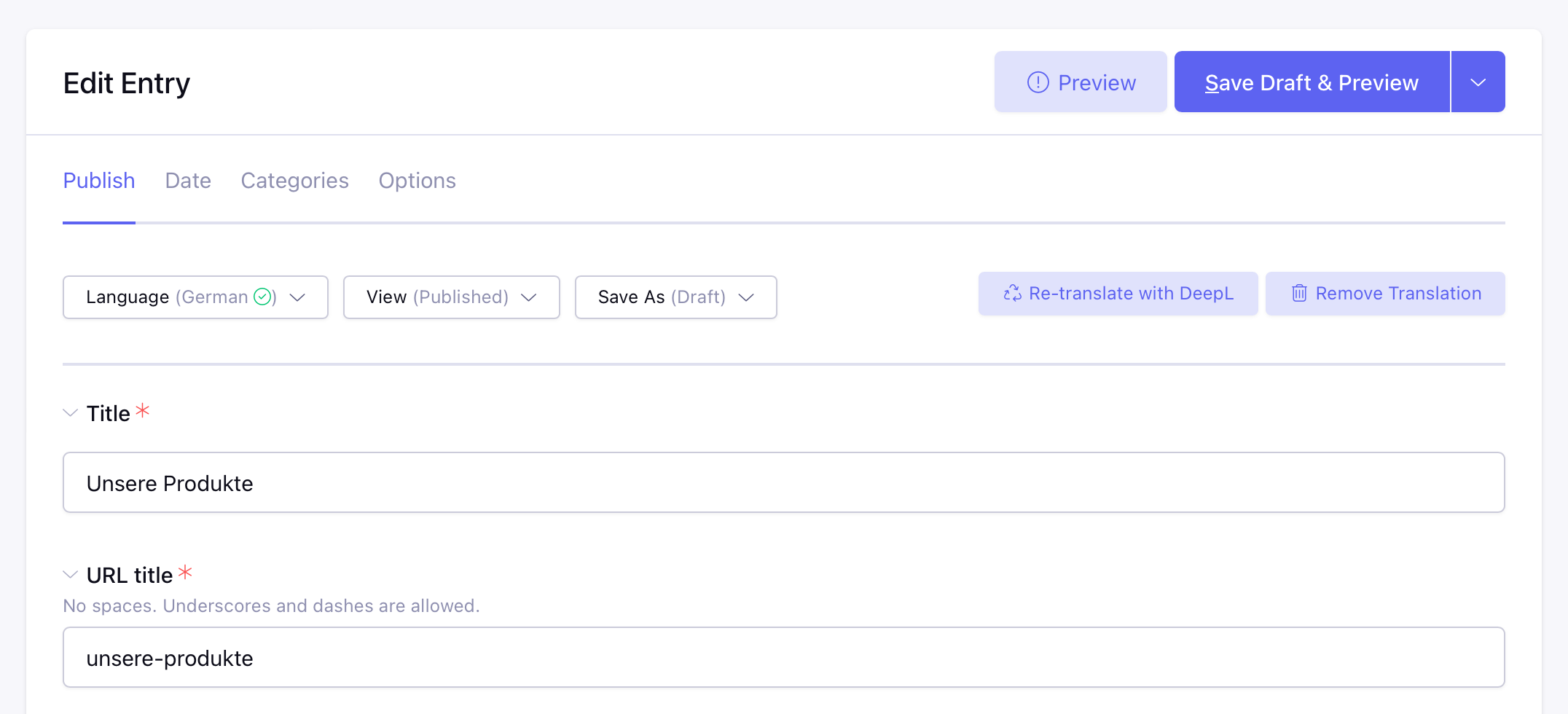Click the Edit Entry heading
This screenshot has width=1568, height=714.
pos(127,83)
